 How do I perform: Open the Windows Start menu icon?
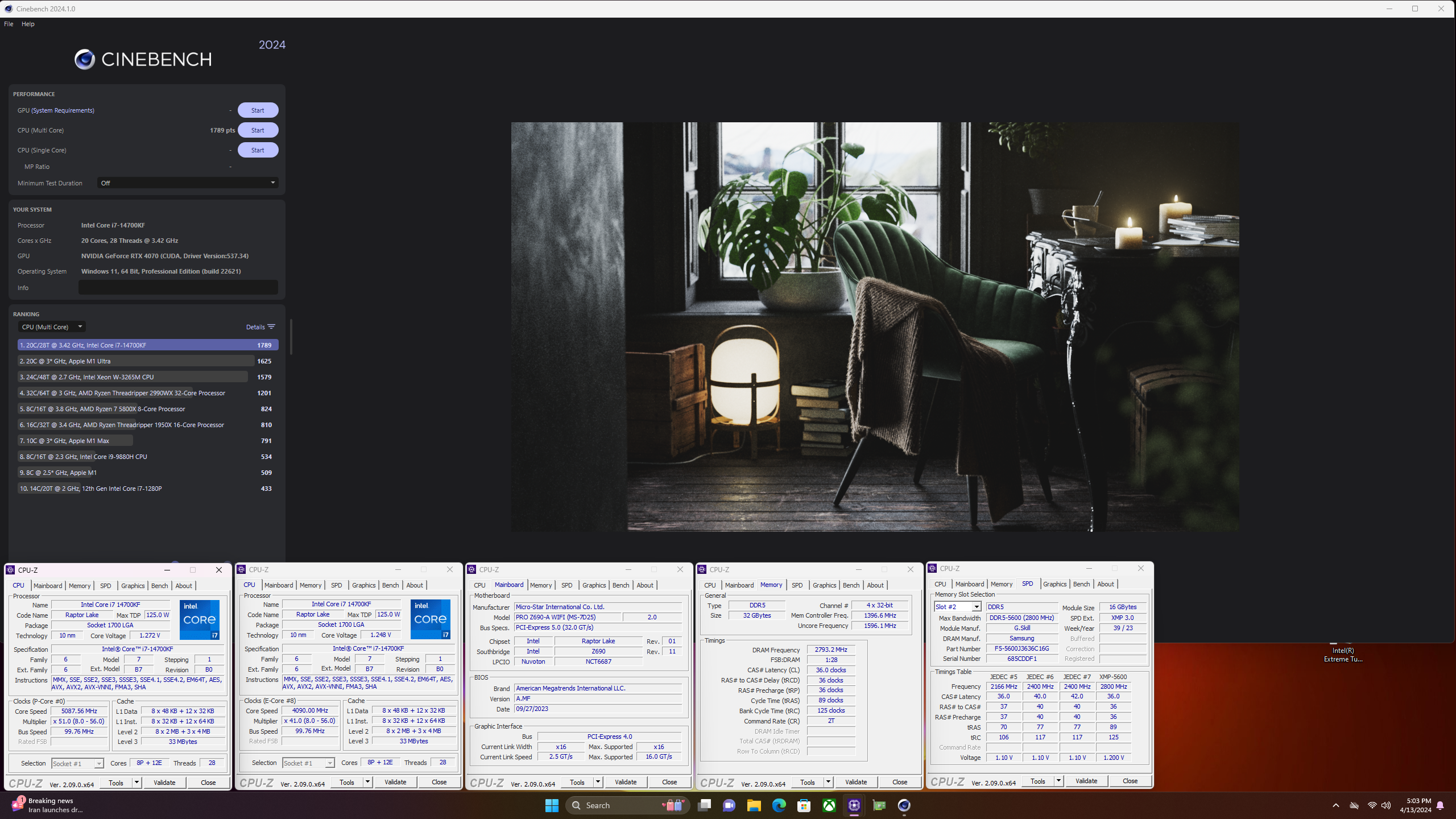[552, 805]
